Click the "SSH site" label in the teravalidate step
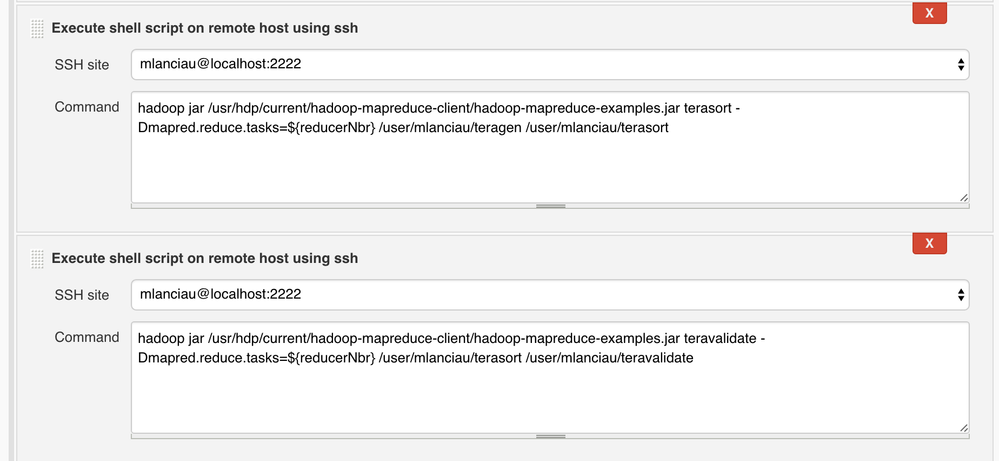This screenshot has height=461, width=999. pyautogui.click(x=82, y=295)
